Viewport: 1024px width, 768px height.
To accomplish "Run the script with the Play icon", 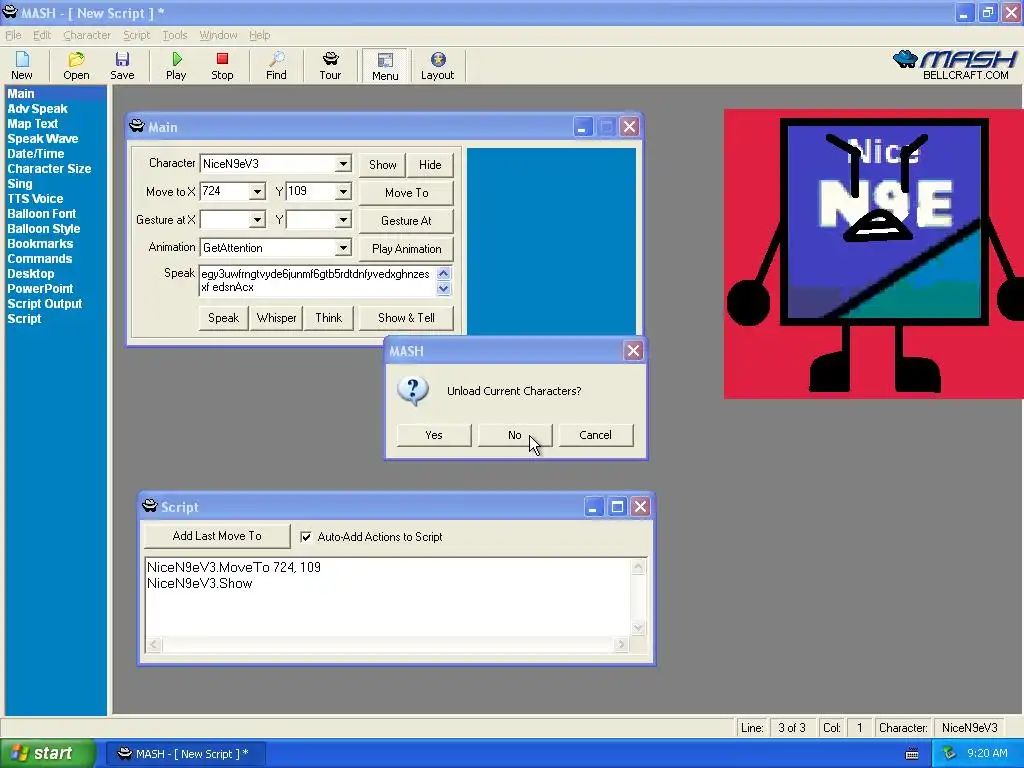I will point(176,66).
